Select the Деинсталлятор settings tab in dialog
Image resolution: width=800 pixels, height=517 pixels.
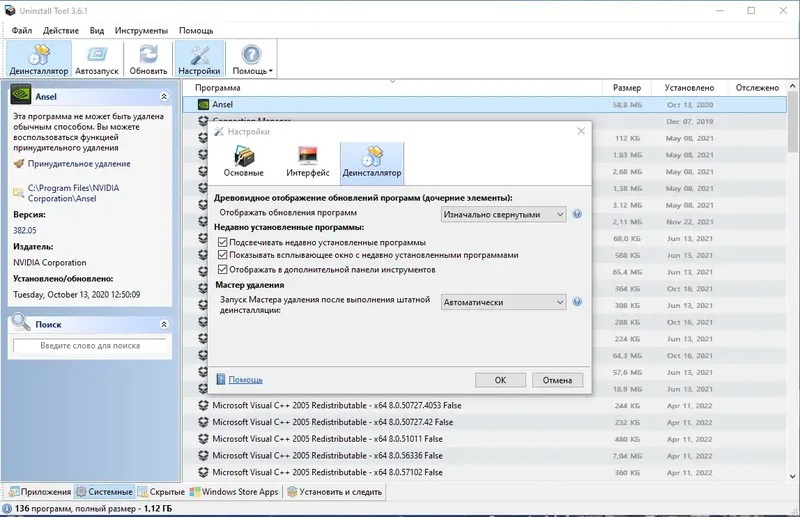(372, 162)
